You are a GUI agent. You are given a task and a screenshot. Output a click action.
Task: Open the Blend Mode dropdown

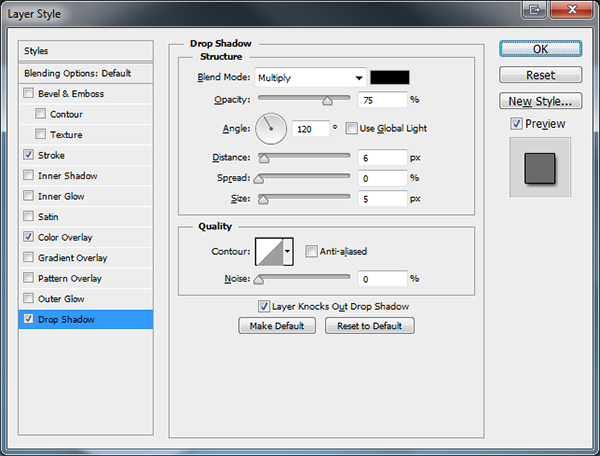(x=310, y=78)
